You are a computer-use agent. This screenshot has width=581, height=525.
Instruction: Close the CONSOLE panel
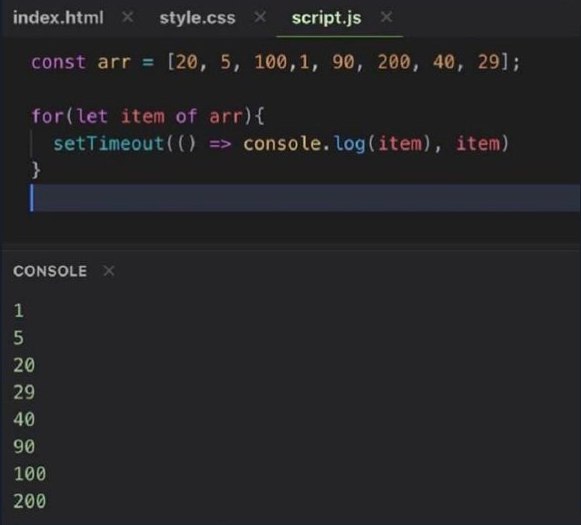(x=109, y=271)
